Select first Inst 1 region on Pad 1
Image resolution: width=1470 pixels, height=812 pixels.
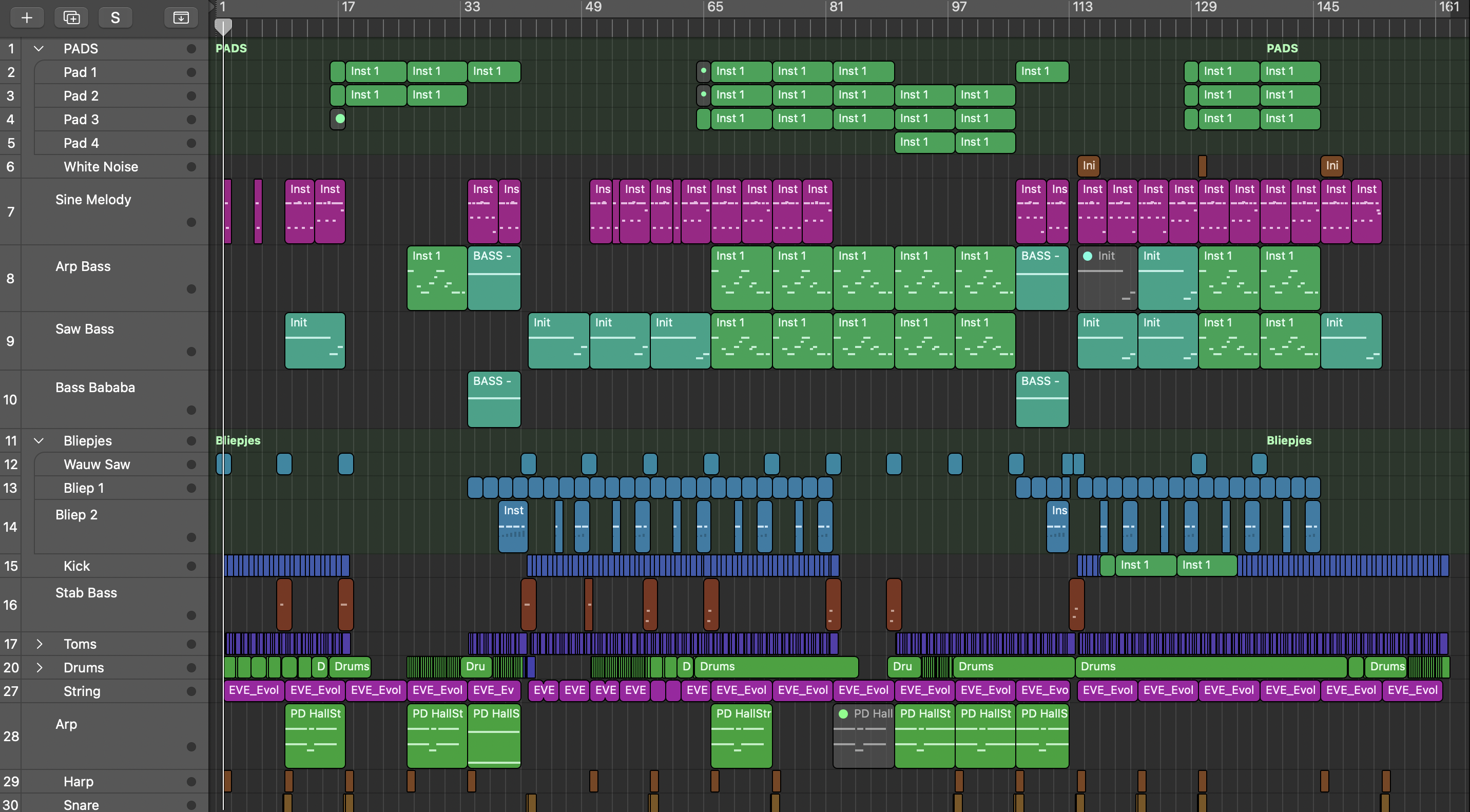click(376, 71)
